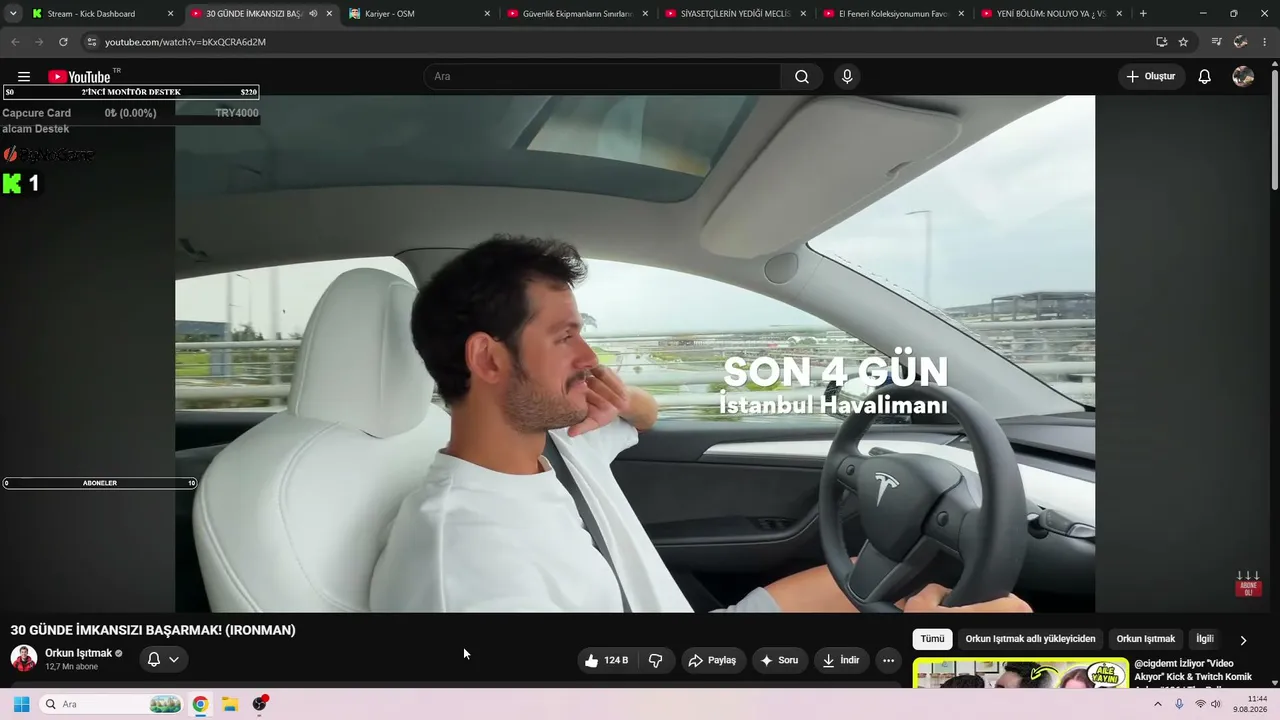Select the İlgili filter chip
This screenshot has width=1280, height=720.
1205,639
